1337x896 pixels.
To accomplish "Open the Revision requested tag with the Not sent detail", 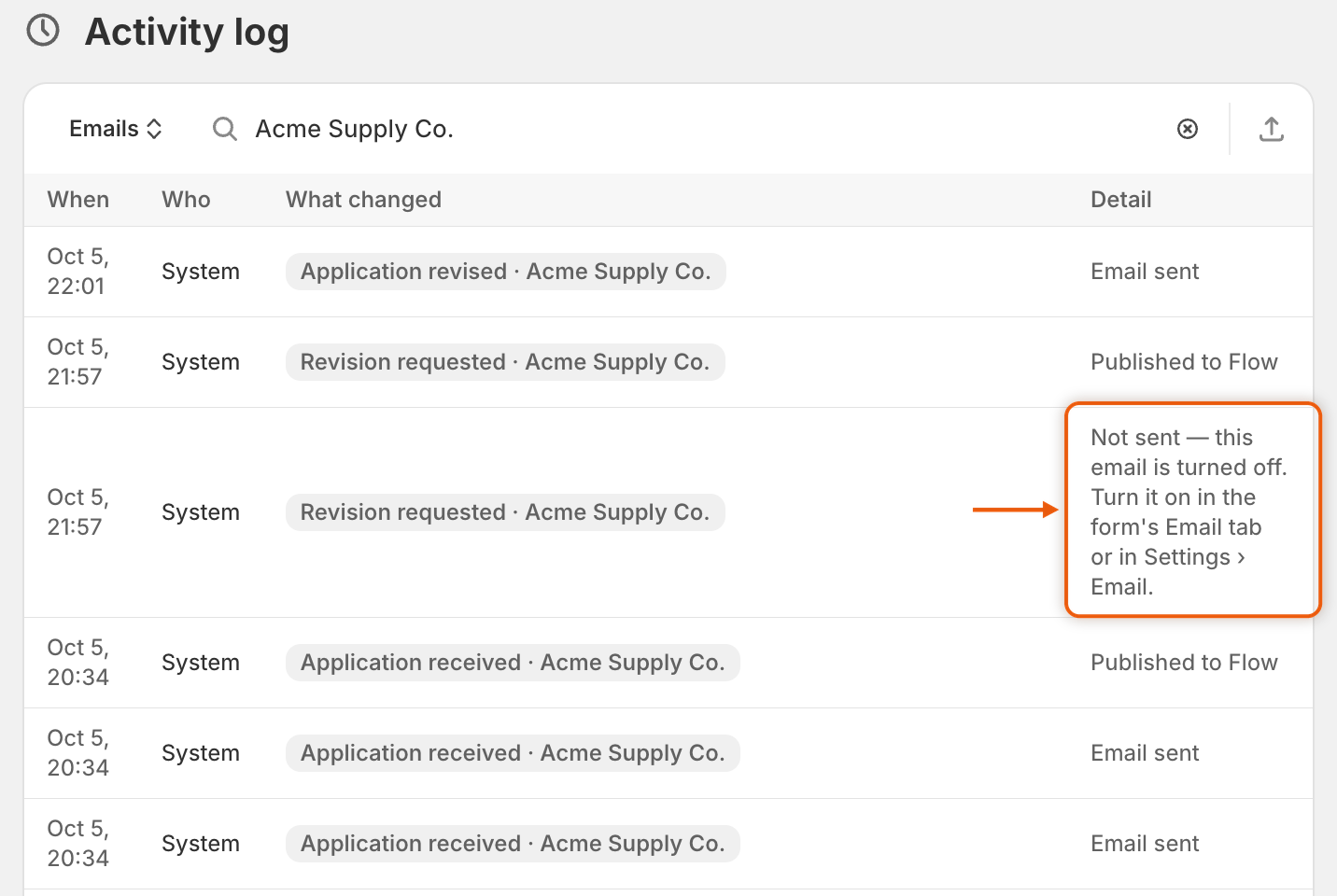I will (x=505, y=512).
